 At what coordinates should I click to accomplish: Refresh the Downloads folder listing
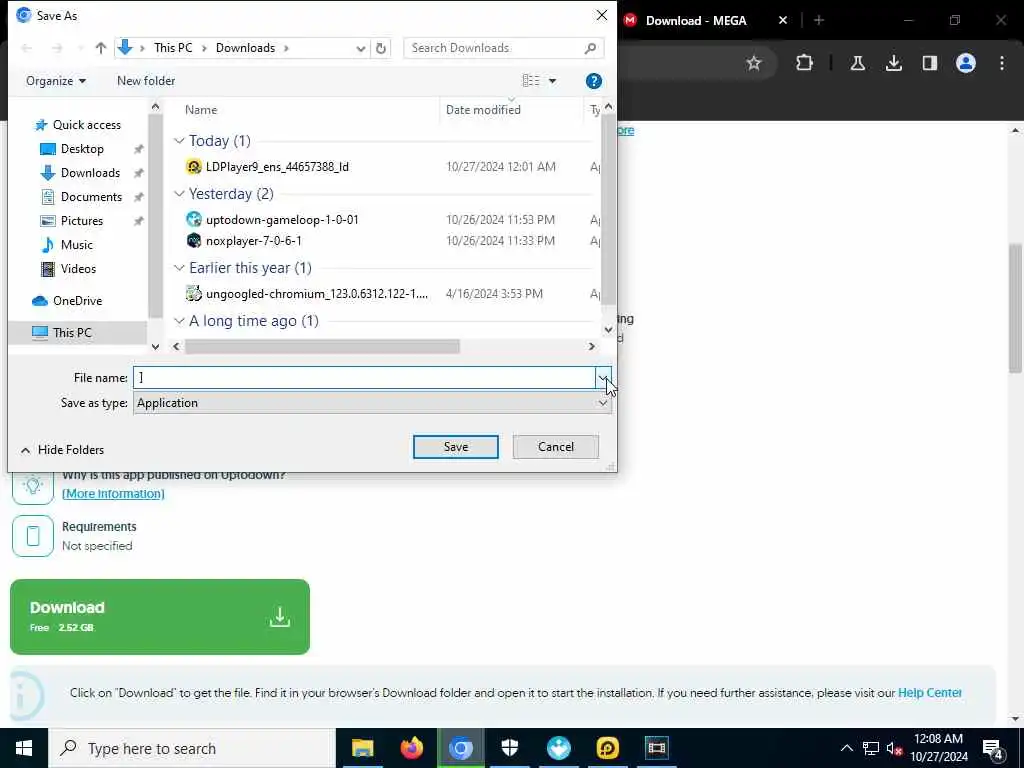pyautogui.click(x=381, y=48)
